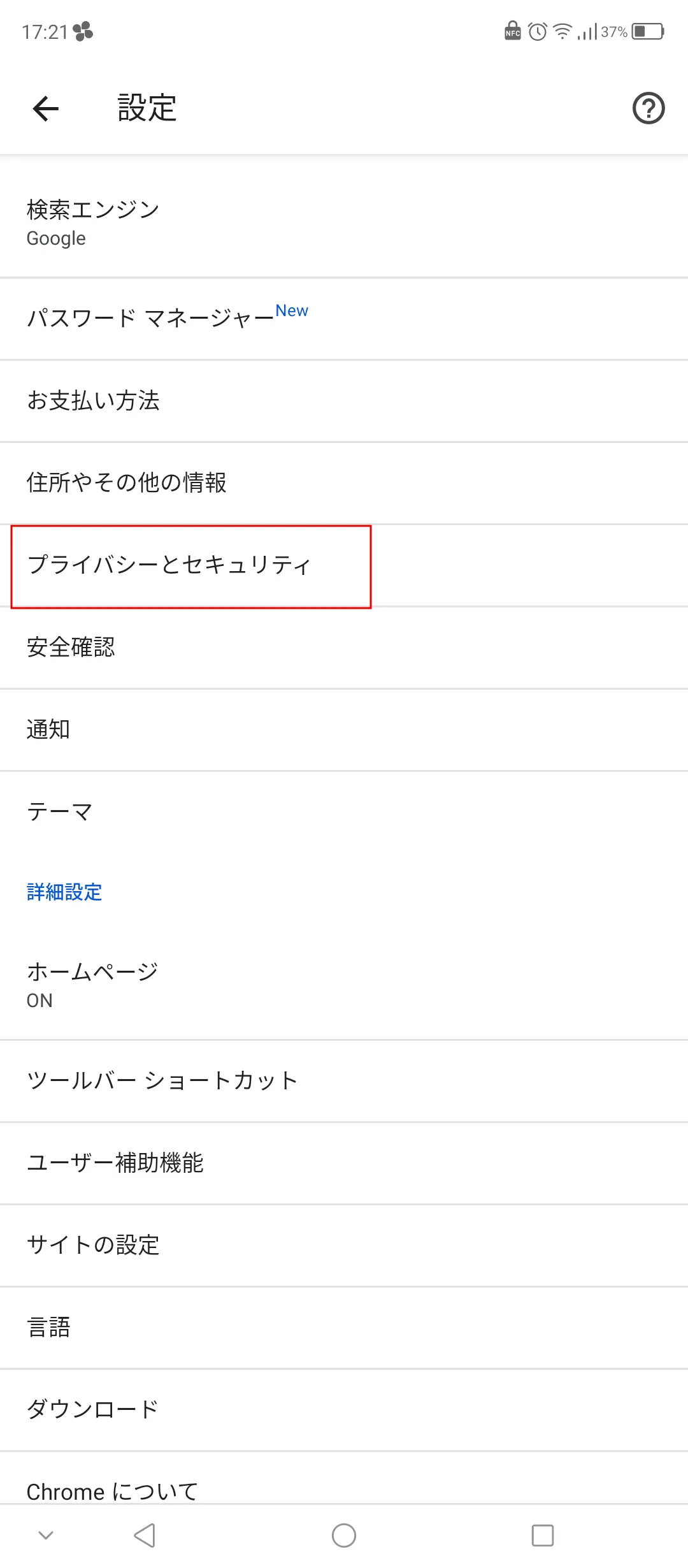Open ツールバー ショートカット setting
Viewport: 688px width, 1568px height.
point(344,1080)
